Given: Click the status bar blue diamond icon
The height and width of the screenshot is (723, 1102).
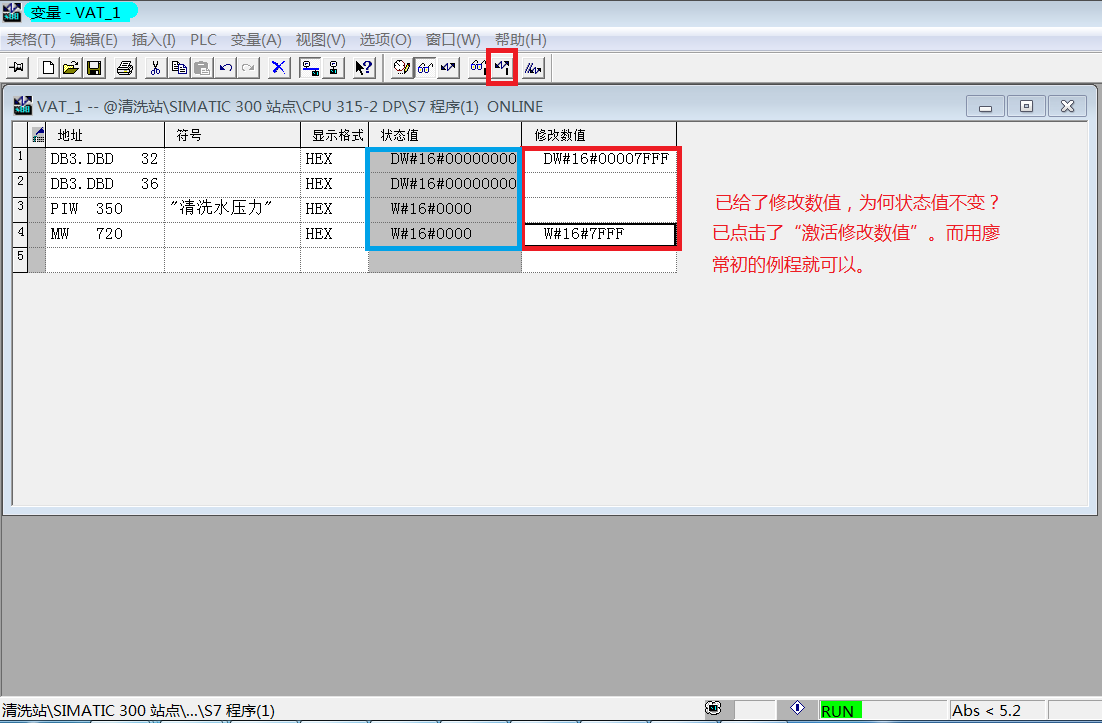Looking at the screenshot, I should [x=797, y=708].
